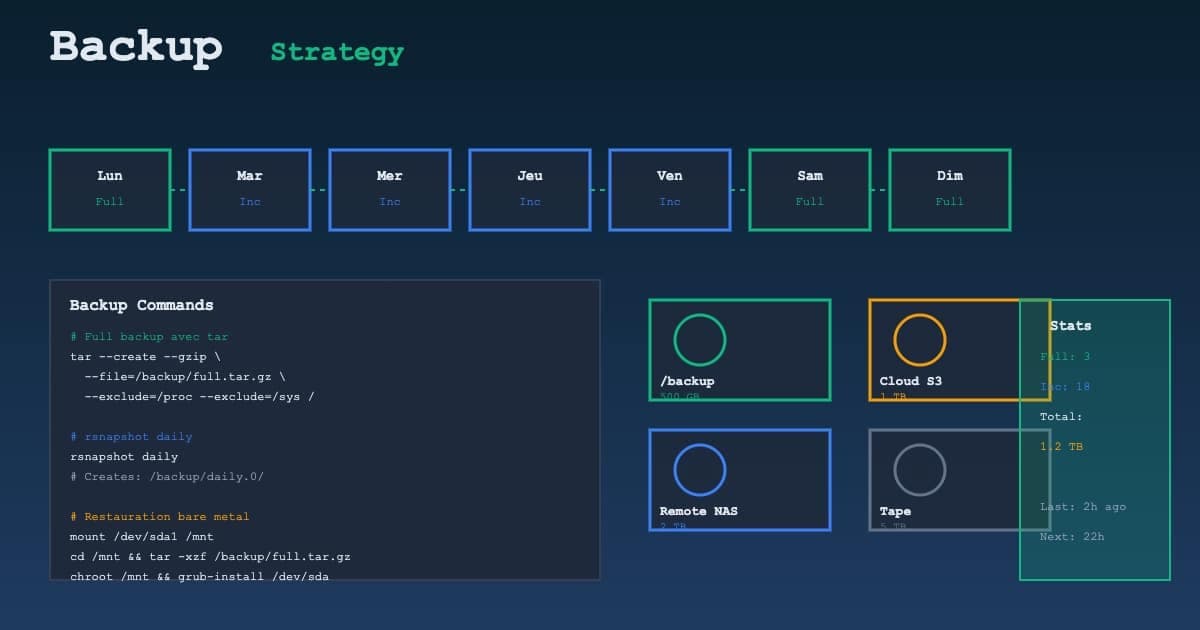Click the grub-install command line
Screen dimensions: 1200x630
(x=199, y=577)
